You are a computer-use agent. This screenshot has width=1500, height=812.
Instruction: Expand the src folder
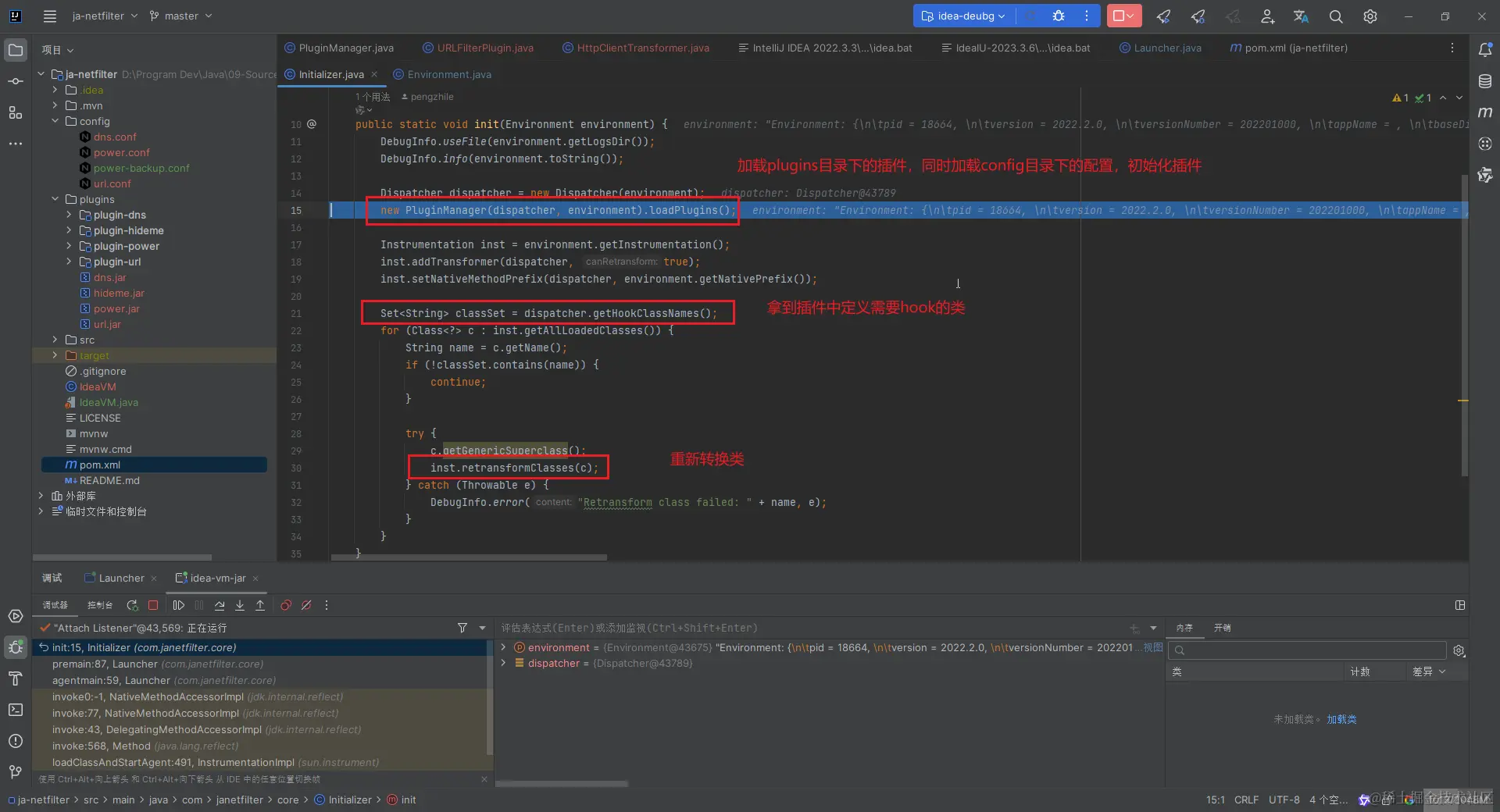coord(55,340)
